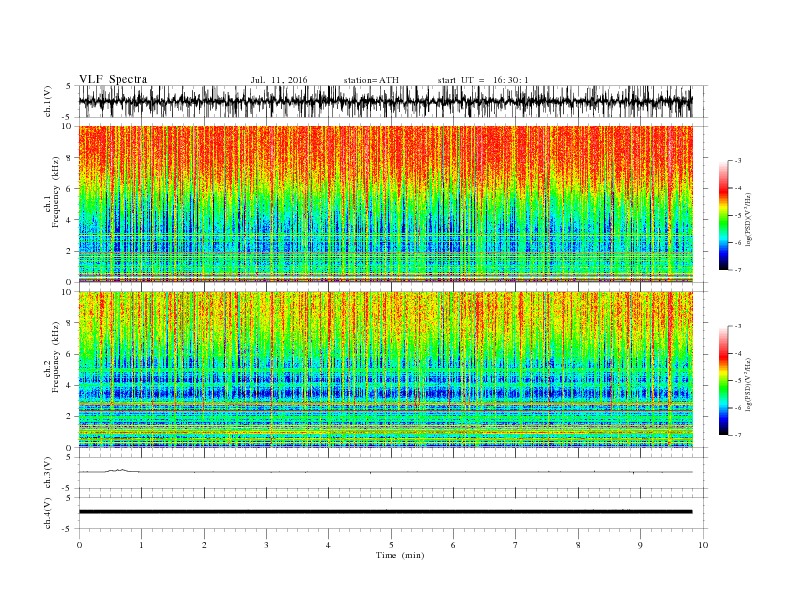Screen dimensions: 792x612
Task: Click the "5" tick of ch.1(V) axis
Action: point(70,86)
